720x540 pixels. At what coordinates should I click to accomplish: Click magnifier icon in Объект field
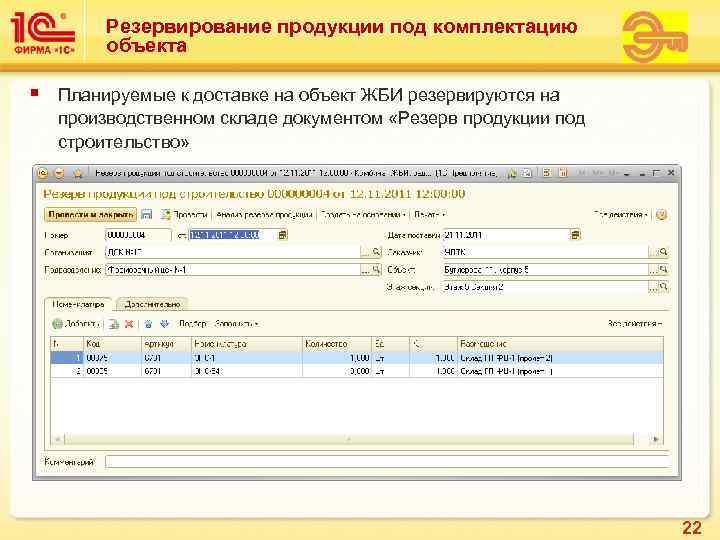664,270
